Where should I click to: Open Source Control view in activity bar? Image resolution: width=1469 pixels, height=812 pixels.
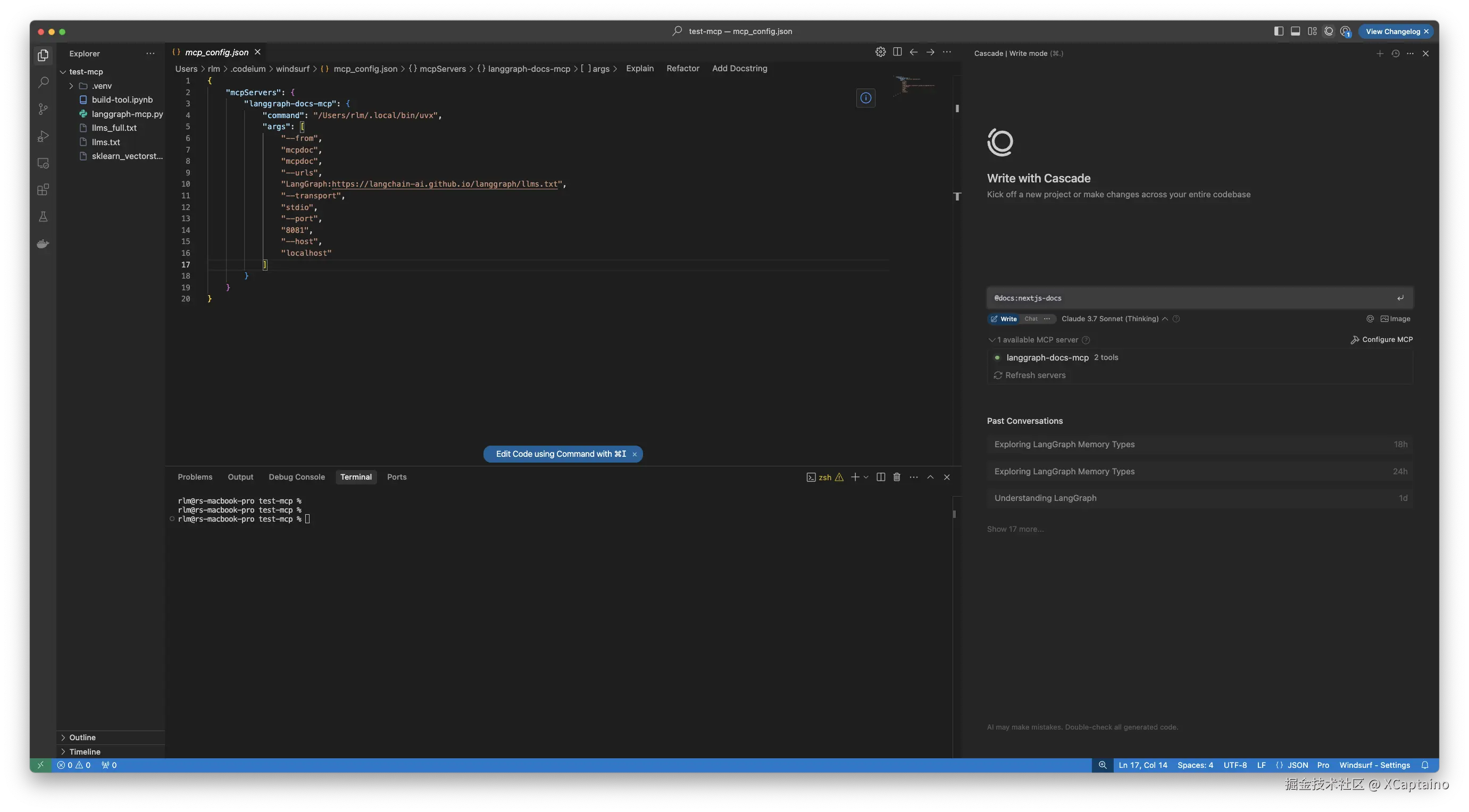(43, 109)
